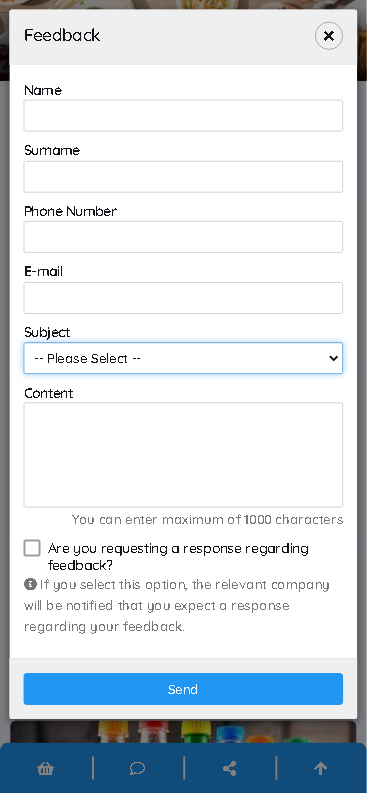Click the Content field label
Viewport: 367px width, 793px height.
coord(49,393)
